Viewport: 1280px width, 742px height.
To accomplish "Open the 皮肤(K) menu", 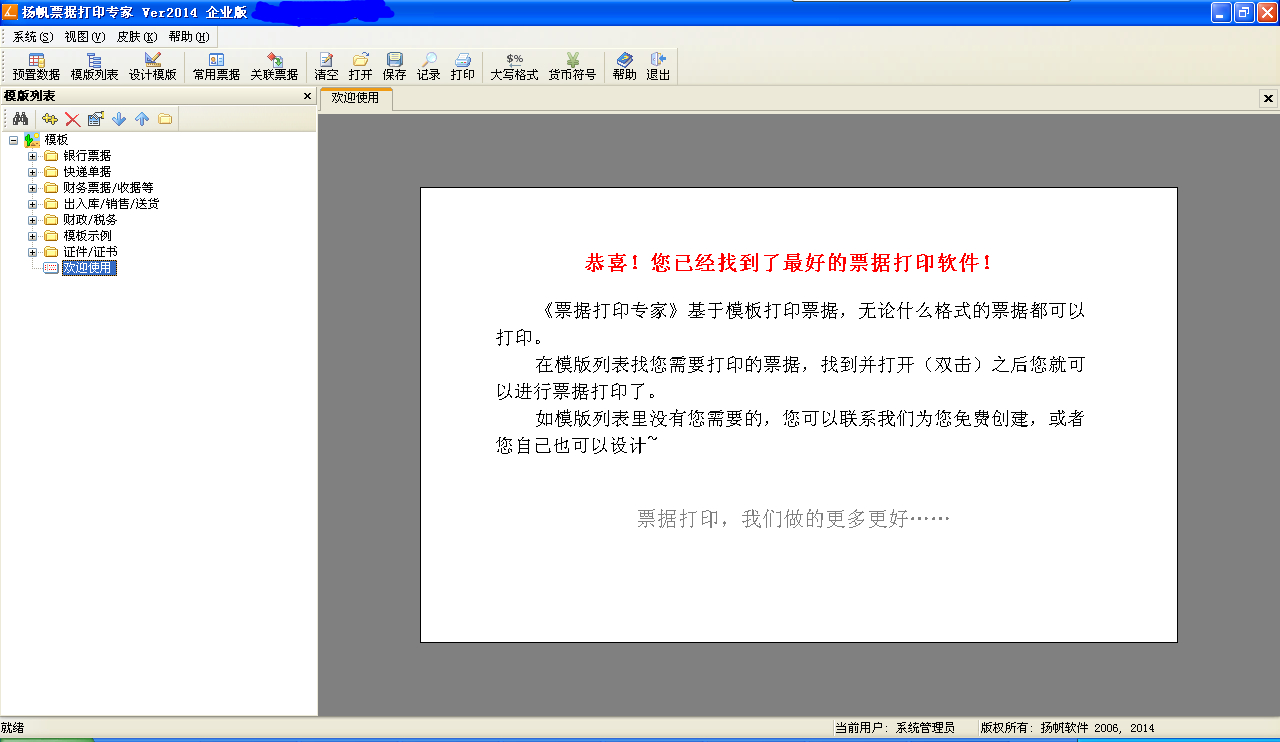I will coord(137,37).
